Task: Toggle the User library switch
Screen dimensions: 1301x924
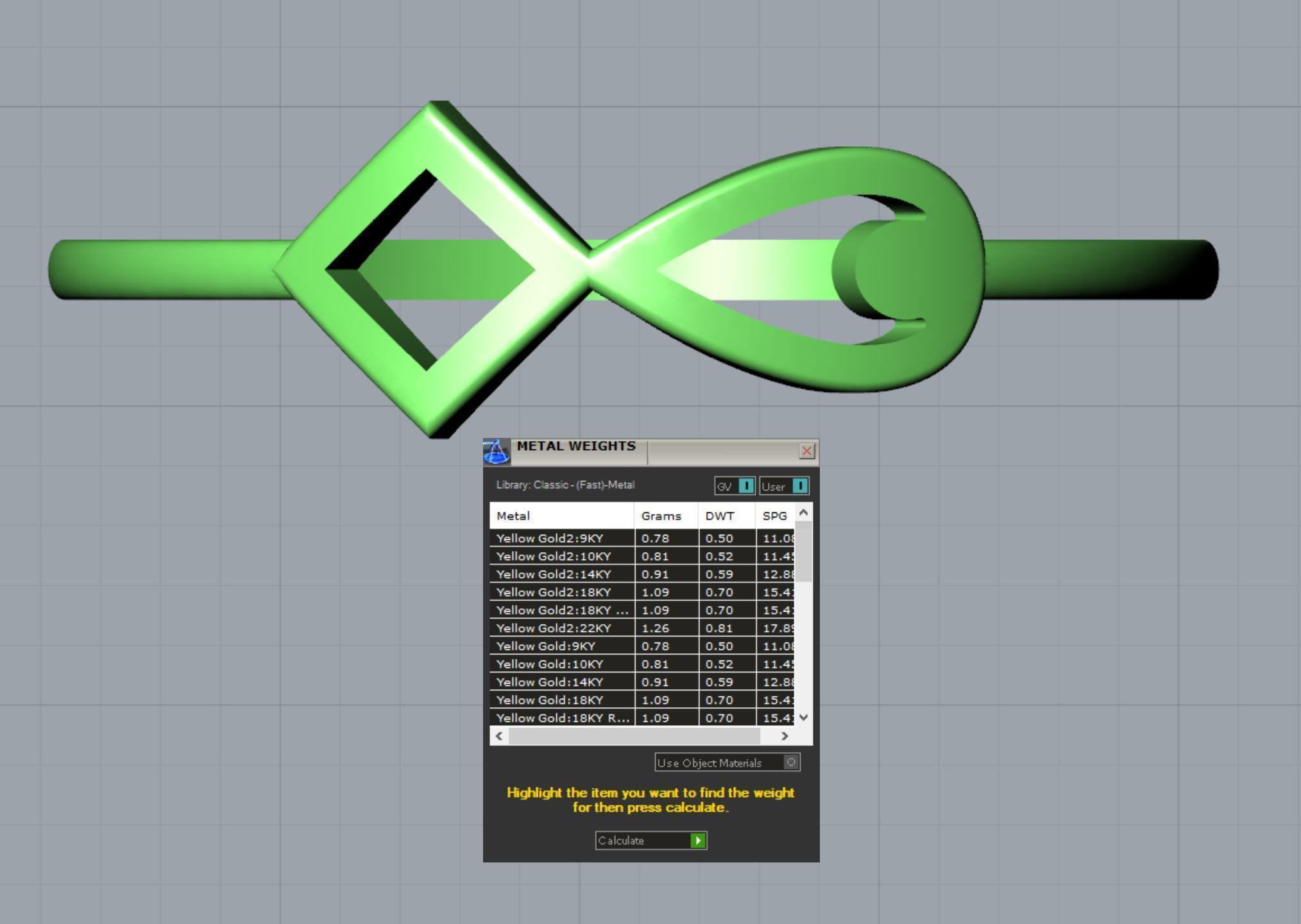Action: 799,486
